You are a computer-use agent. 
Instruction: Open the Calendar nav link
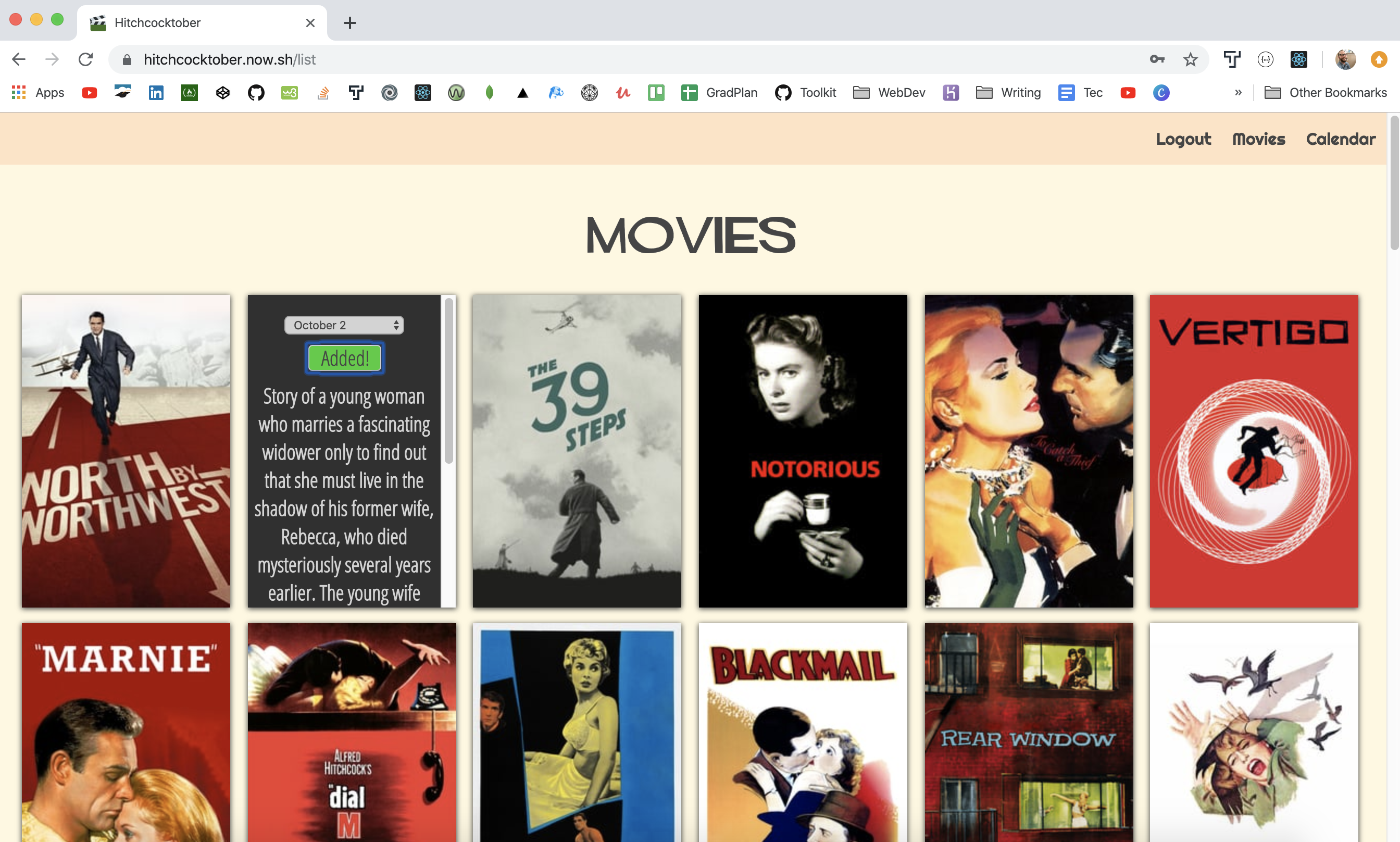1341,139
